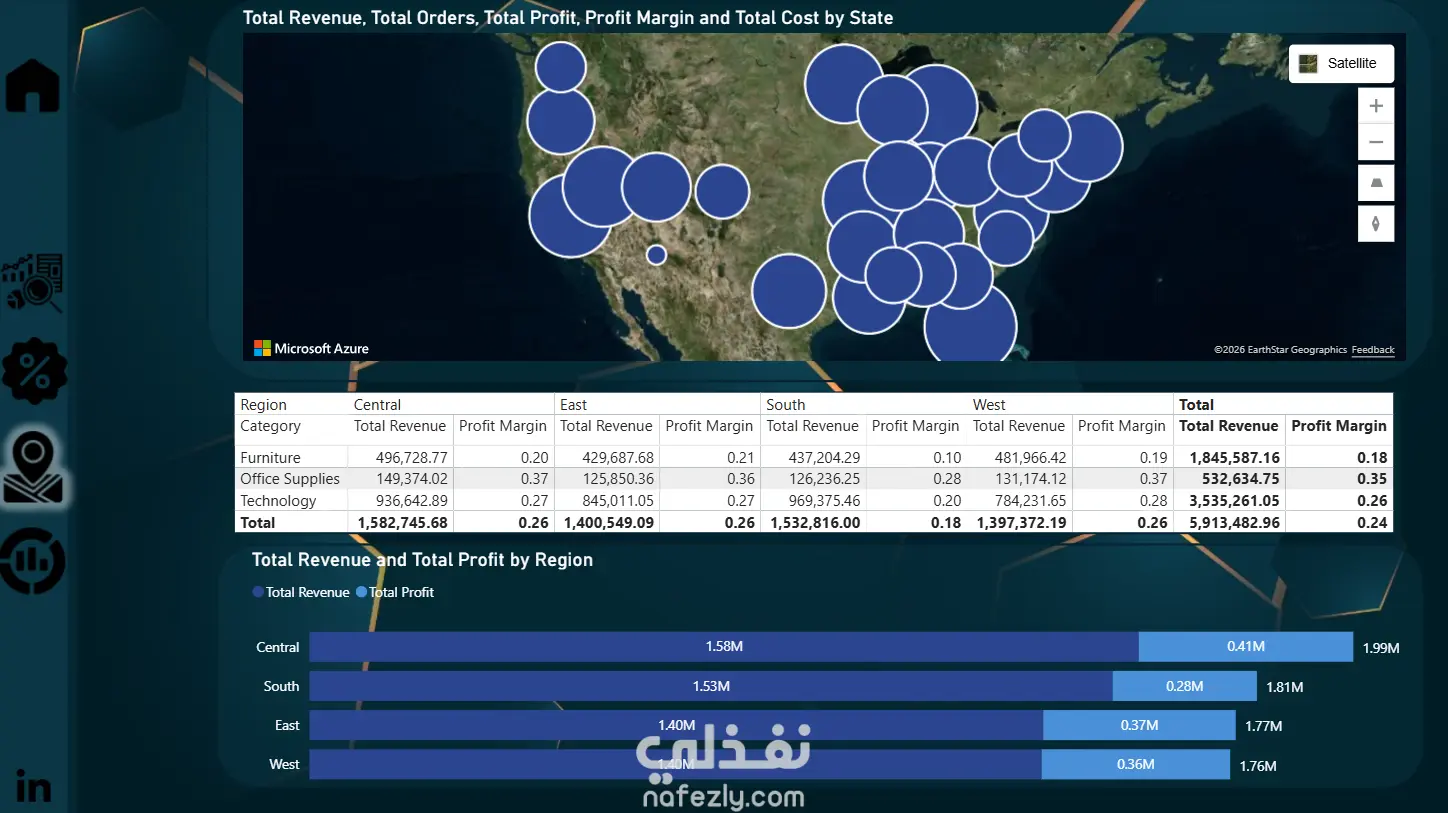Zoom in on the map with plus
This screenshot has width=1448, height=813.
pyautogui.click(x=1376, y=106)
